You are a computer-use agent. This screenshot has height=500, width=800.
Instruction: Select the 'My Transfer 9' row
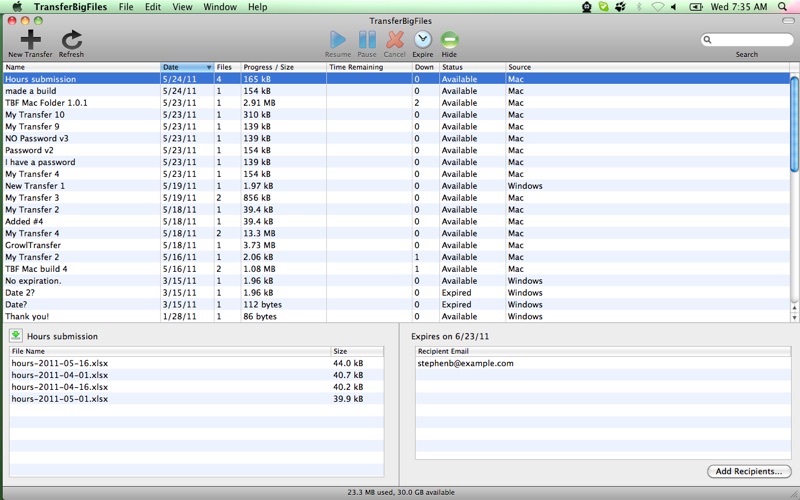coord(396,126)
